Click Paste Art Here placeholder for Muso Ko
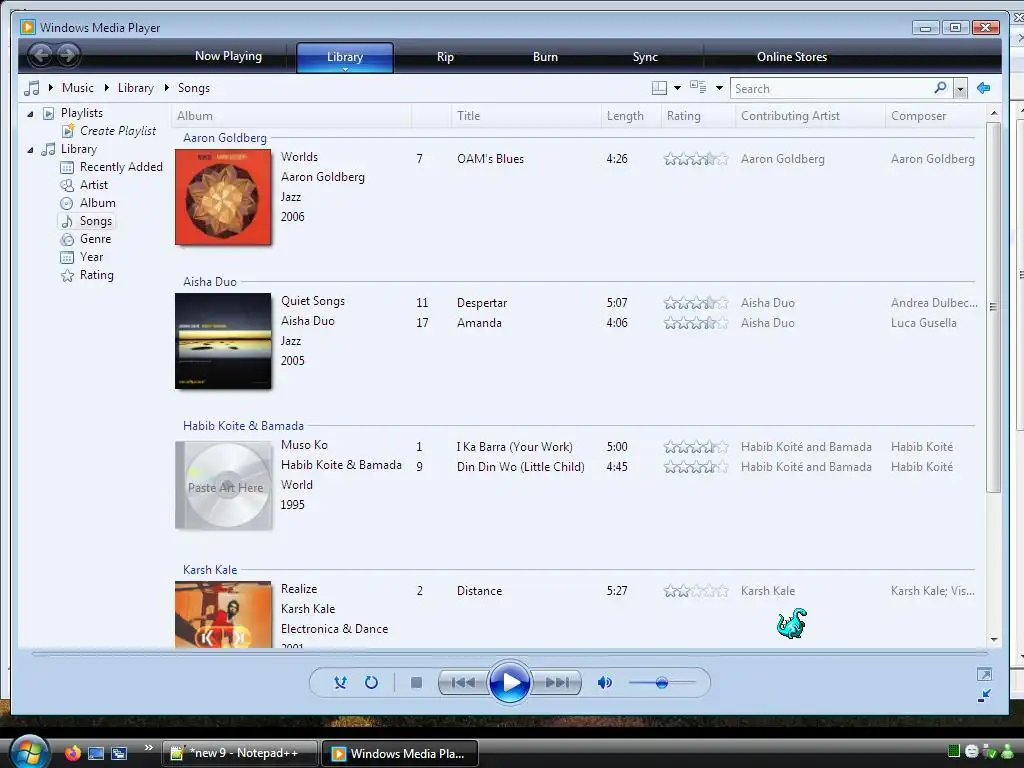This screenshot has height=768, width=1024. [223, 485]
